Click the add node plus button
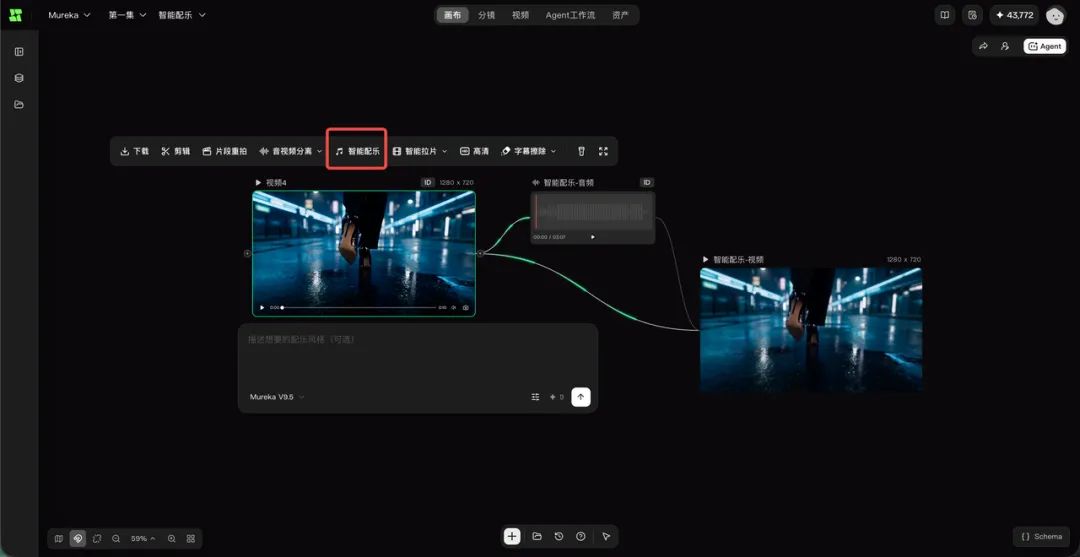This screenshot has width=1080, height=557. coord(512,536)
